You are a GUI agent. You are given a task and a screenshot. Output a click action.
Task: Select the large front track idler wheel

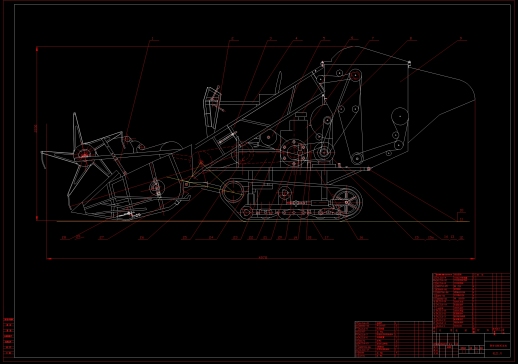pos(233,192)
